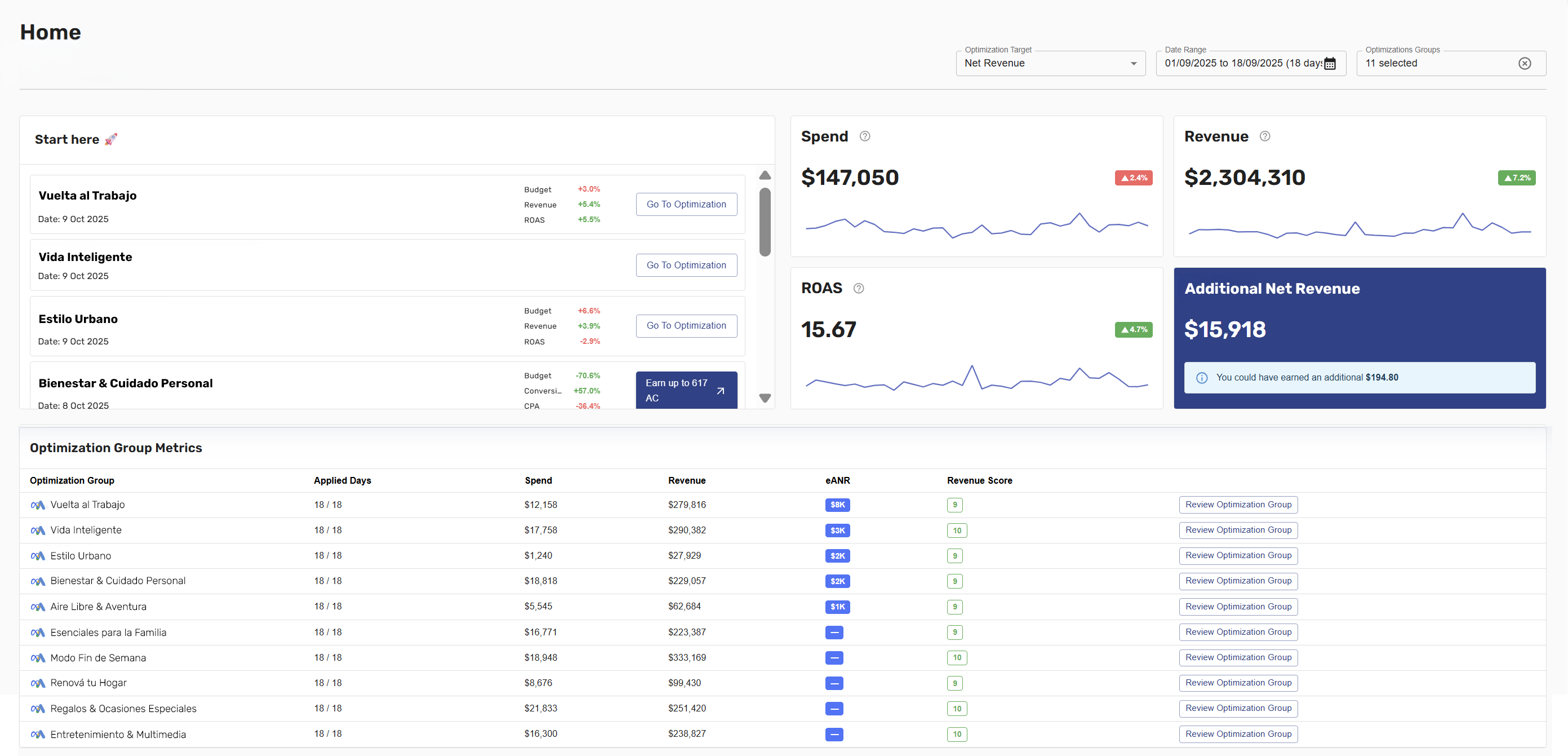The height and width of the screenshot is (756, 1568).
Task: Click the ROAS help question-mark icon
Action: [858, 288]
